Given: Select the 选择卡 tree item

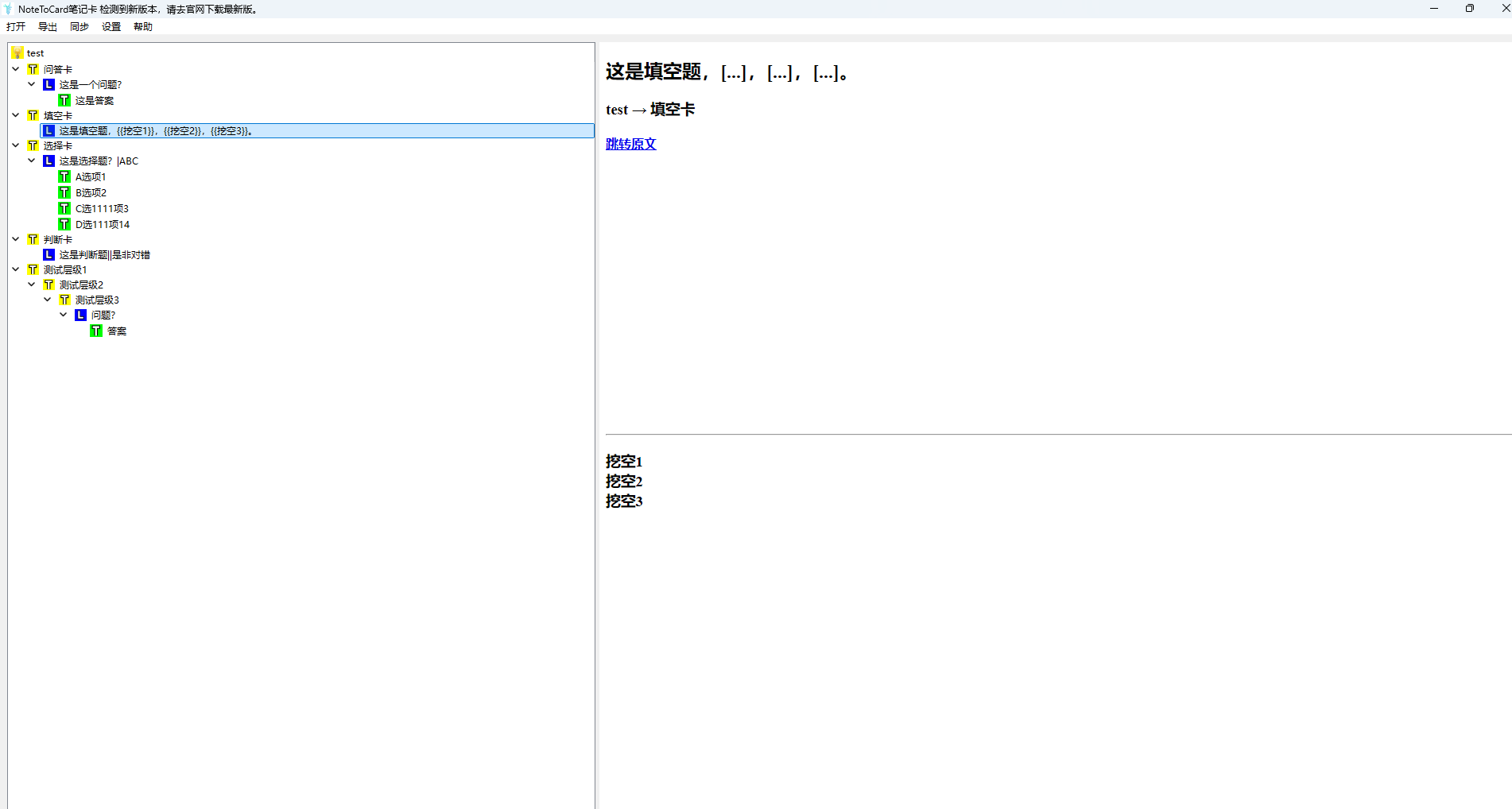Looking at the screenshot, I should click(58, 145).
